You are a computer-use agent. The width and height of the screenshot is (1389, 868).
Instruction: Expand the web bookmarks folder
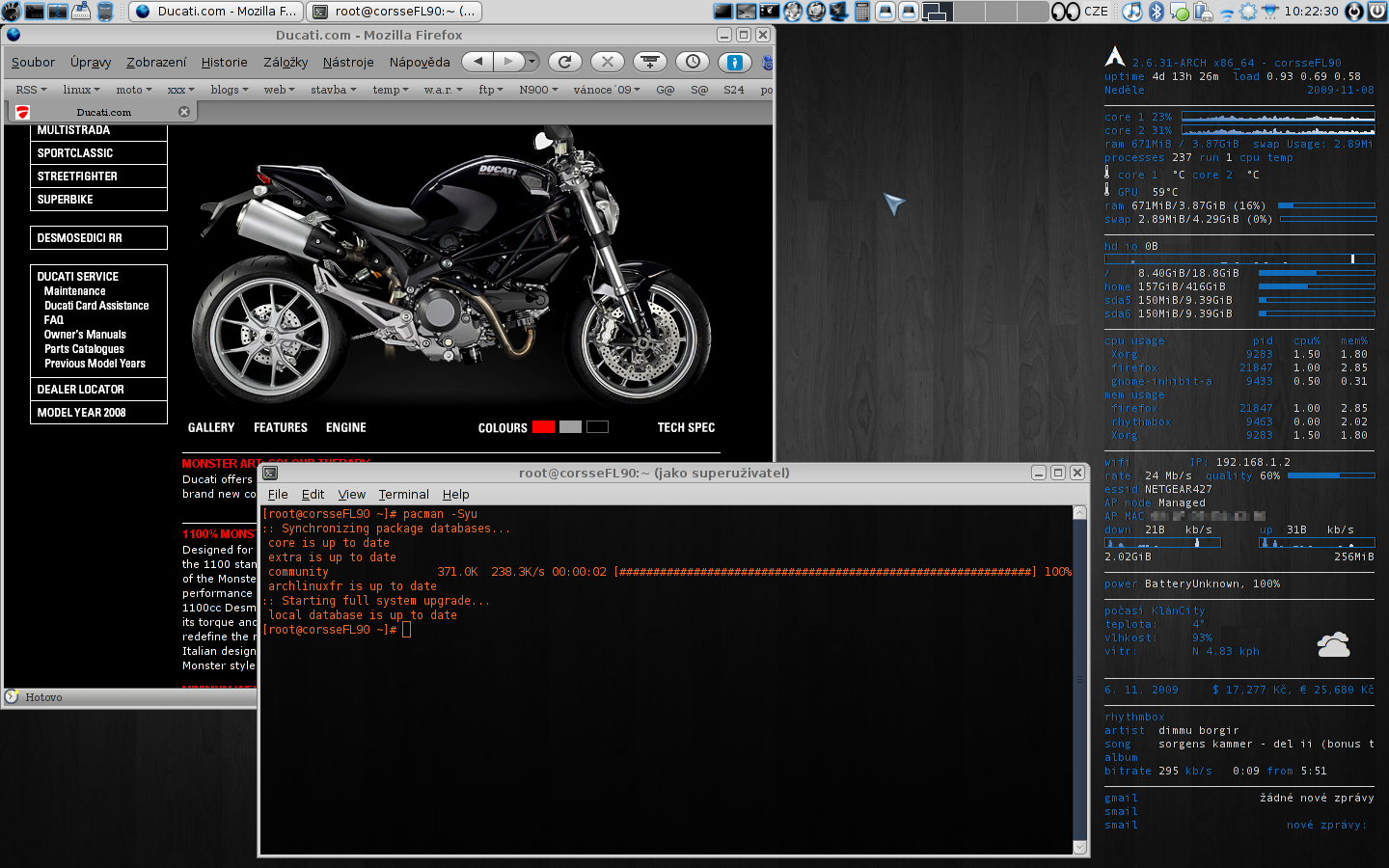(x=280, y=90)
